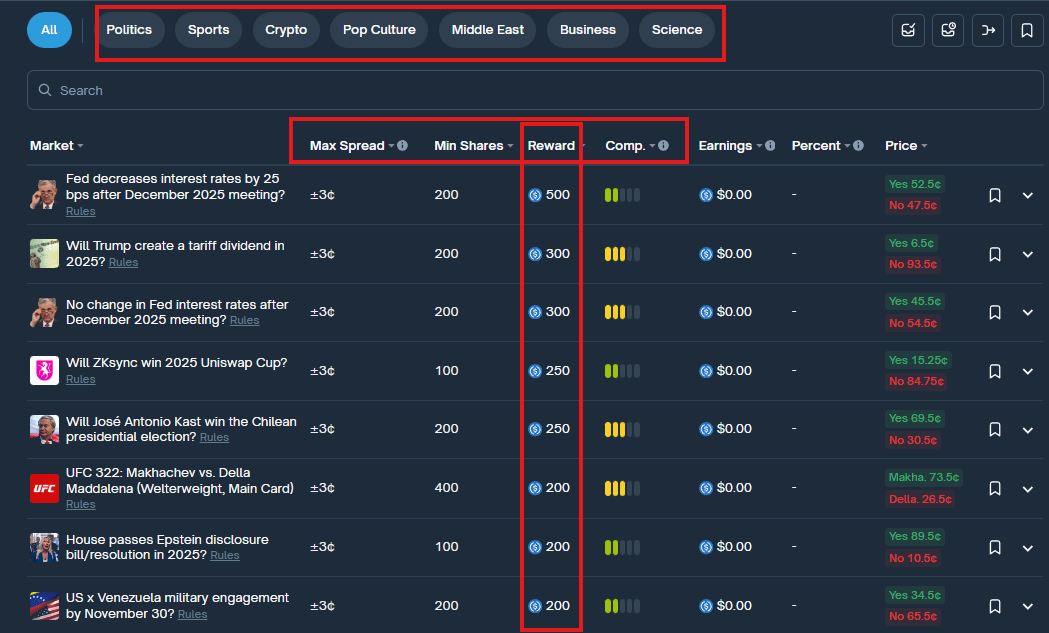Sort by the Market column header

click(x=56, y=145)
